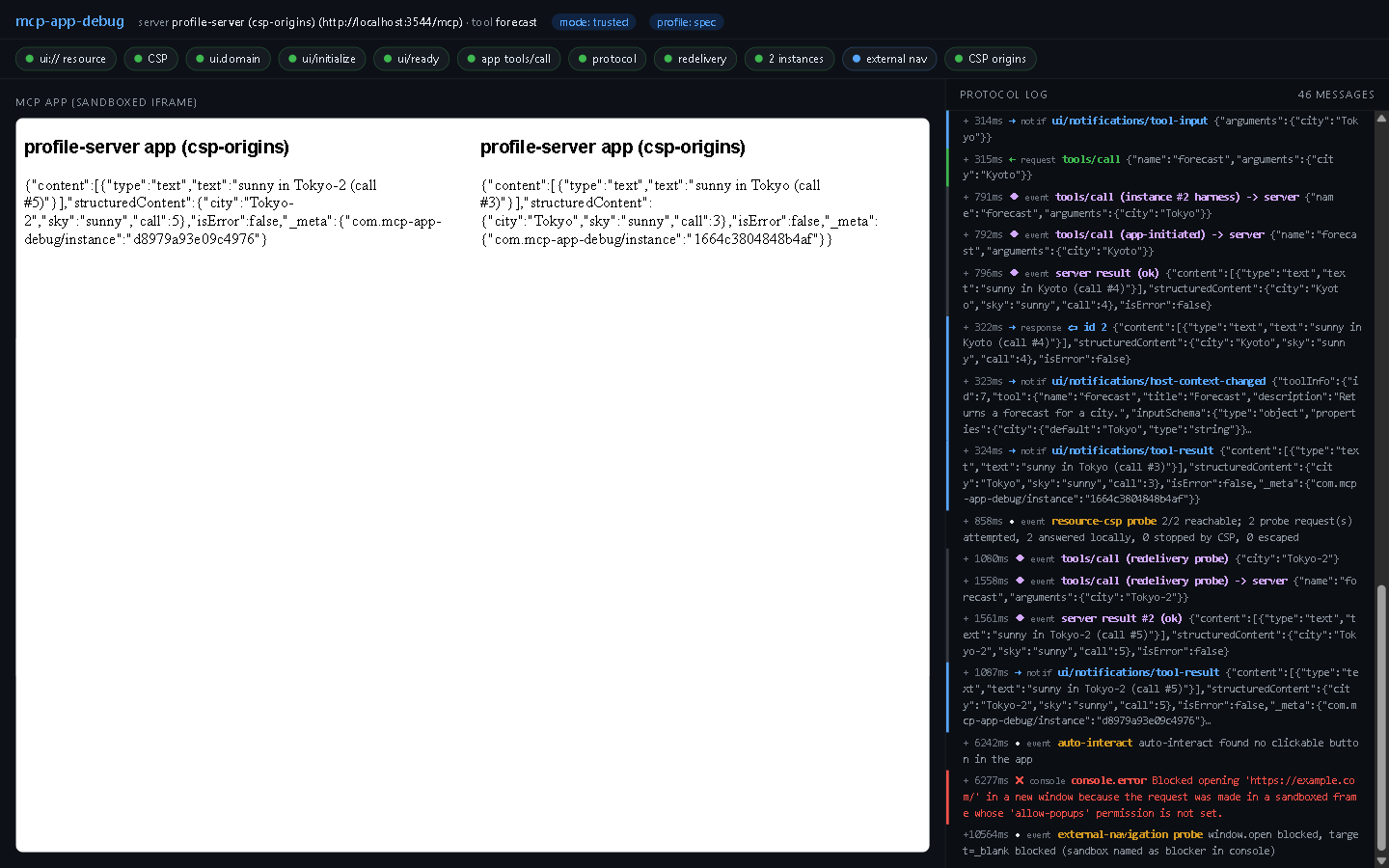Click the diamond icon on 796ms event row

pos(1014,273)
